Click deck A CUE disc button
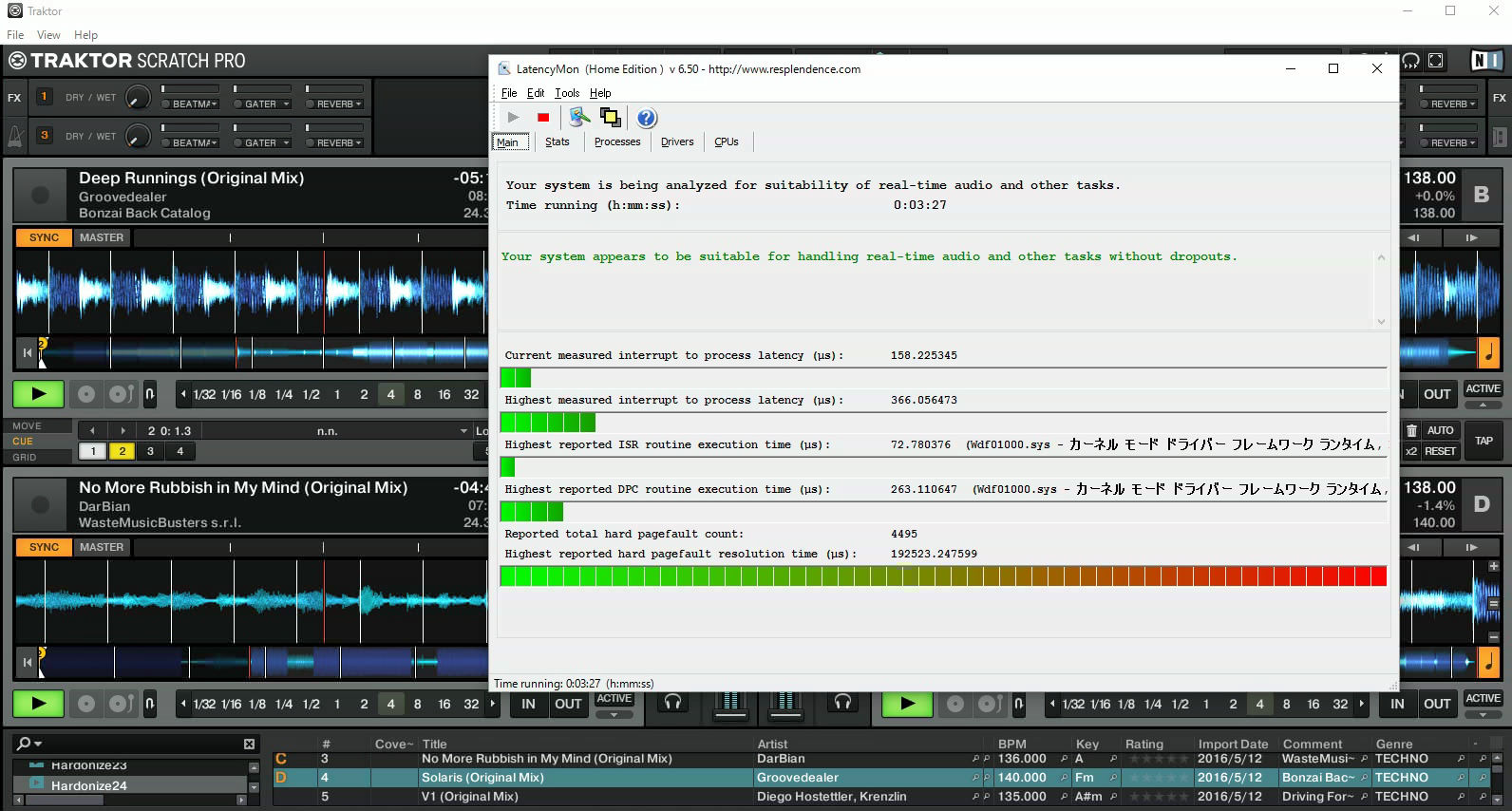Screen dimensions: 1512x811 coord(86,393)
